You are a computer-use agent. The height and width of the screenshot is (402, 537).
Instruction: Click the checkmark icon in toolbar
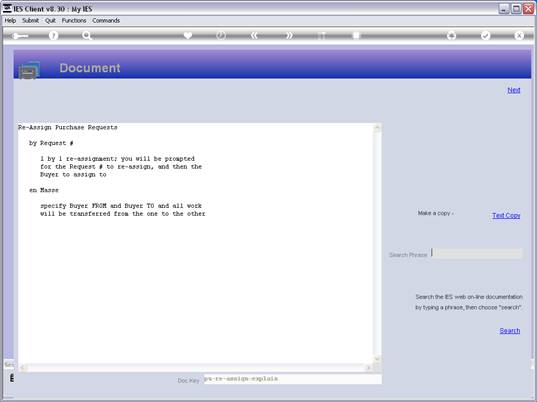pyautogui.click(x=485, y=35)
